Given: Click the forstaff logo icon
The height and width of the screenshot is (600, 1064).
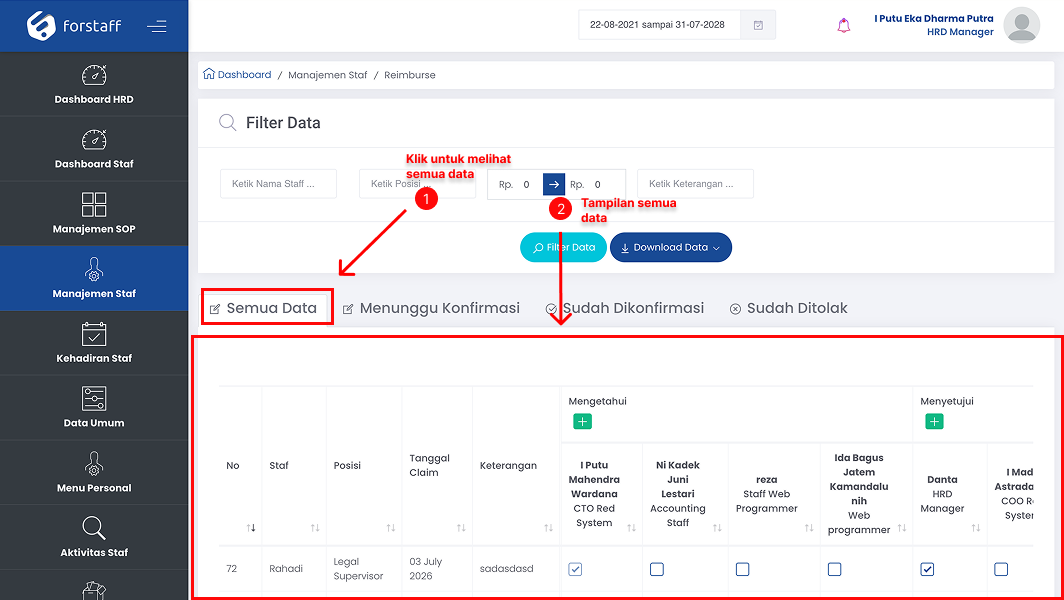Looking at the screenshot, I should [41, 26].
